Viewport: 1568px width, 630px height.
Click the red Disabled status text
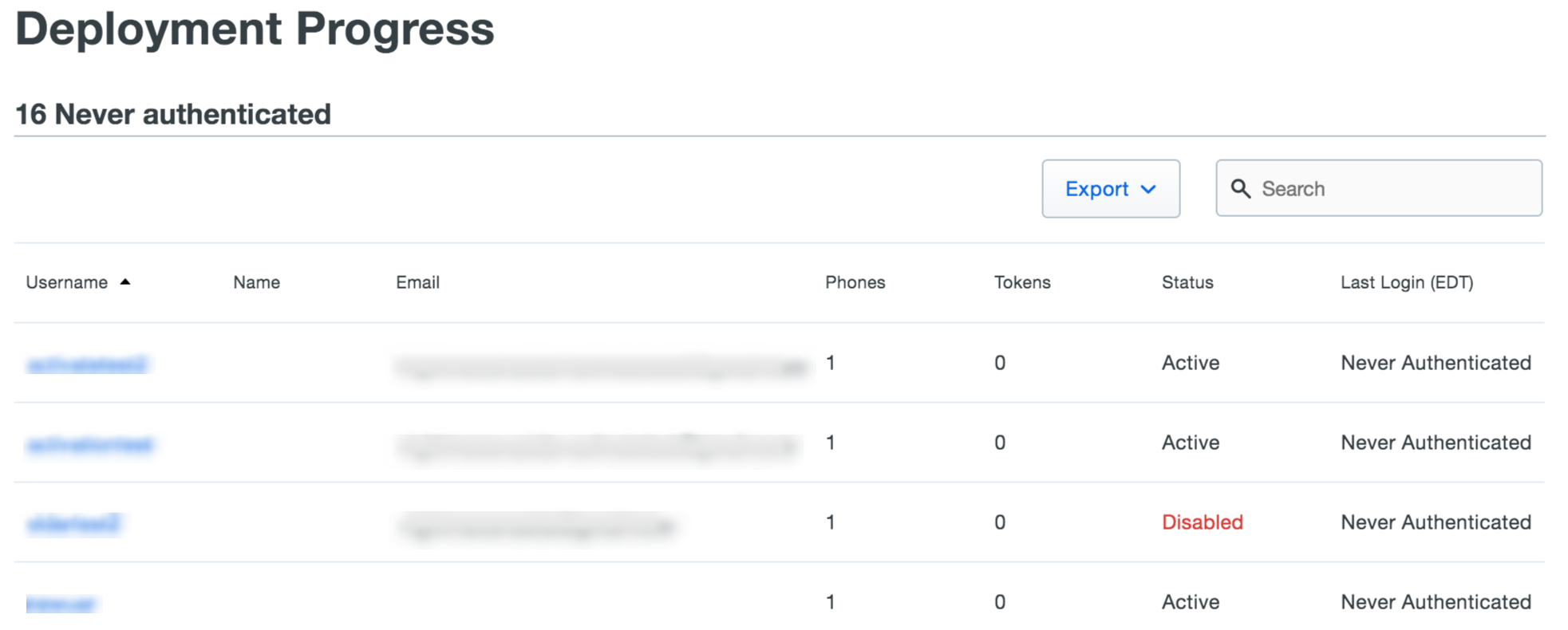(1202, 522)
